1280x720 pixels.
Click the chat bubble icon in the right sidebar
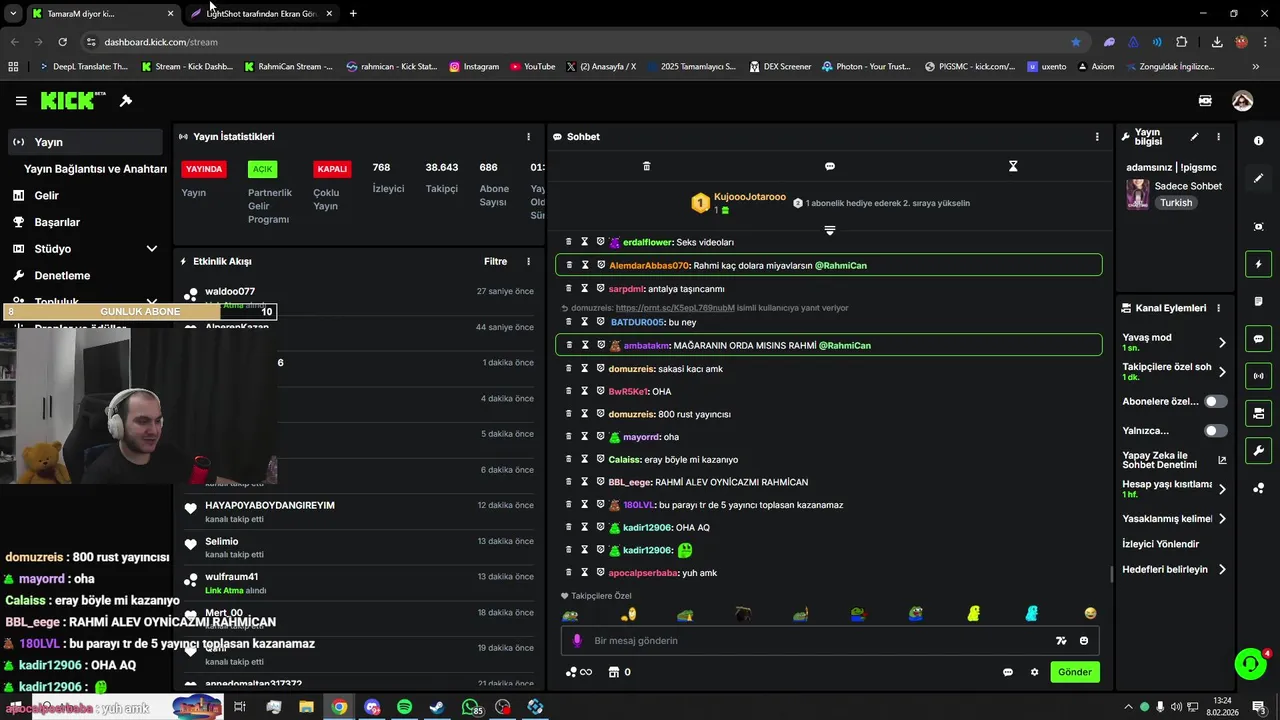(x=1258, y=339)
